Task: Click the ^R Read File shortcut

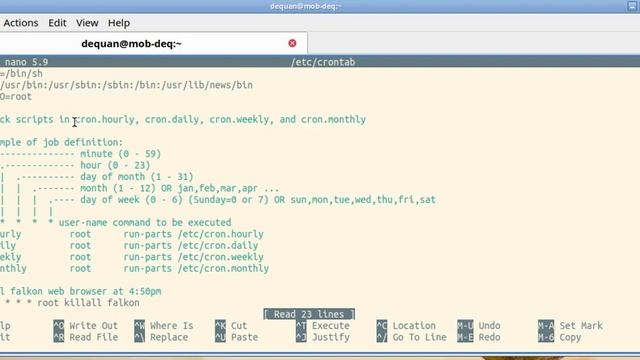Action: click(x=86, y=337)
